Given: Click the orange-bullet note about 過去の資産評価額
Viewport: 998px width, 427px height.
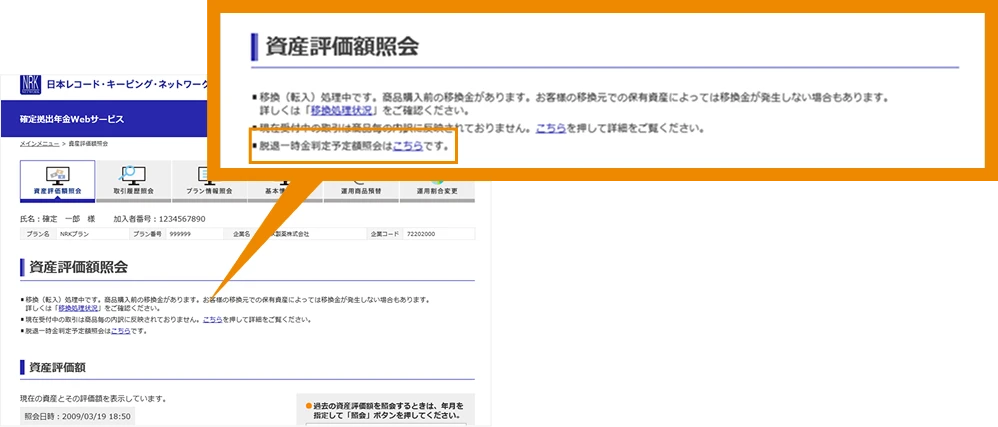Looking at the screenshot, I should 384,410.
